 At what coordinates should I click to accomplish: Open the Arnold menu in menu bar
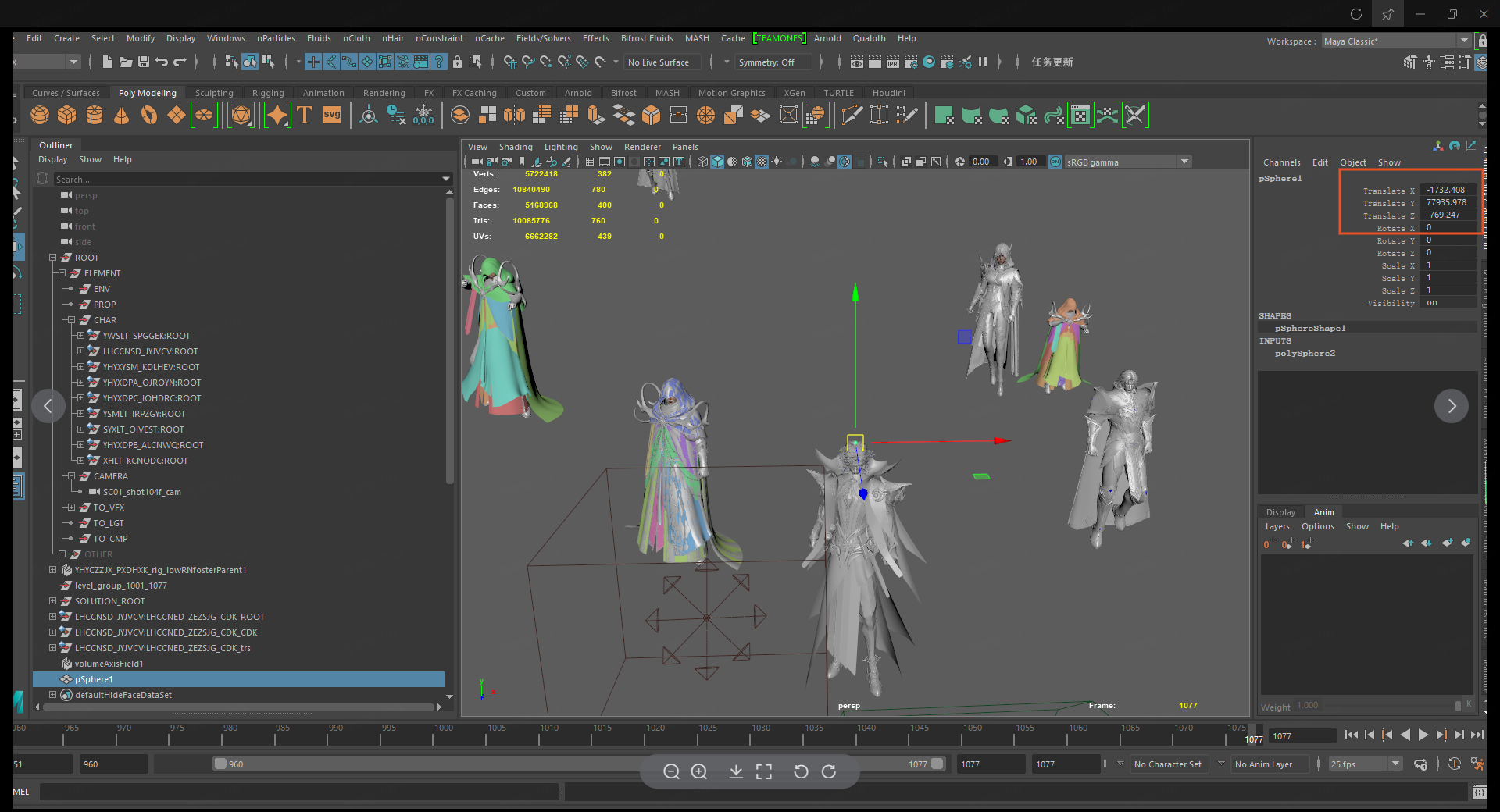coord(827,38)
